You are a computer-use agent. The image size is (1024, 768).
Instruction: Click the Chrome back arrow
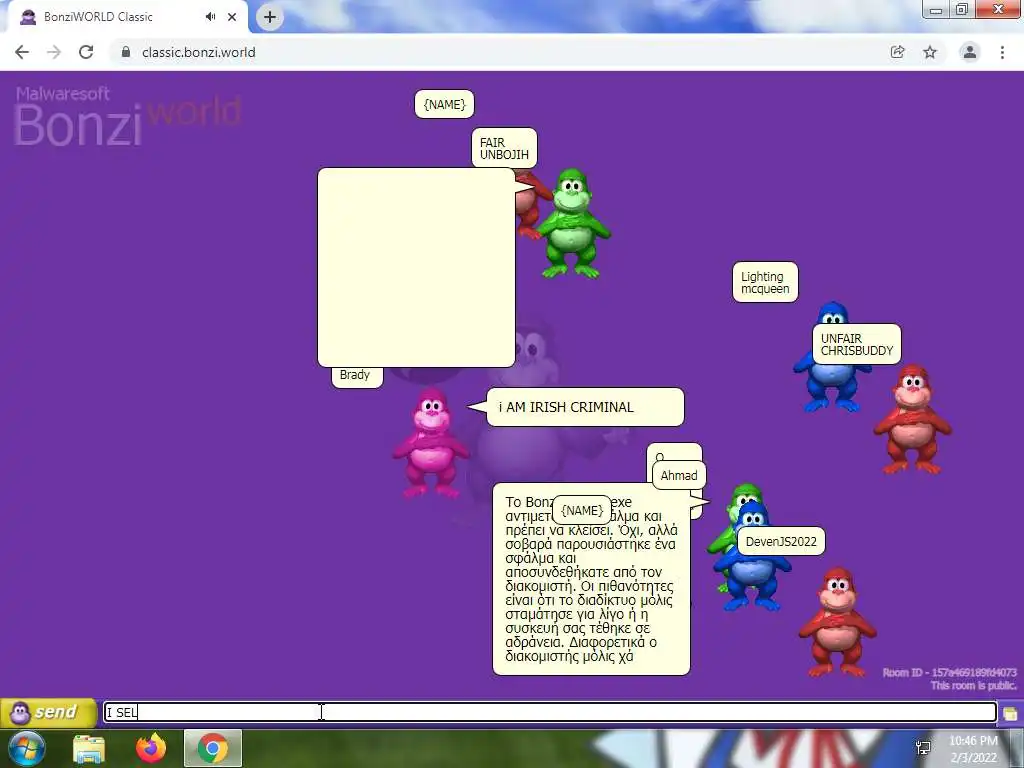point(22,52)
